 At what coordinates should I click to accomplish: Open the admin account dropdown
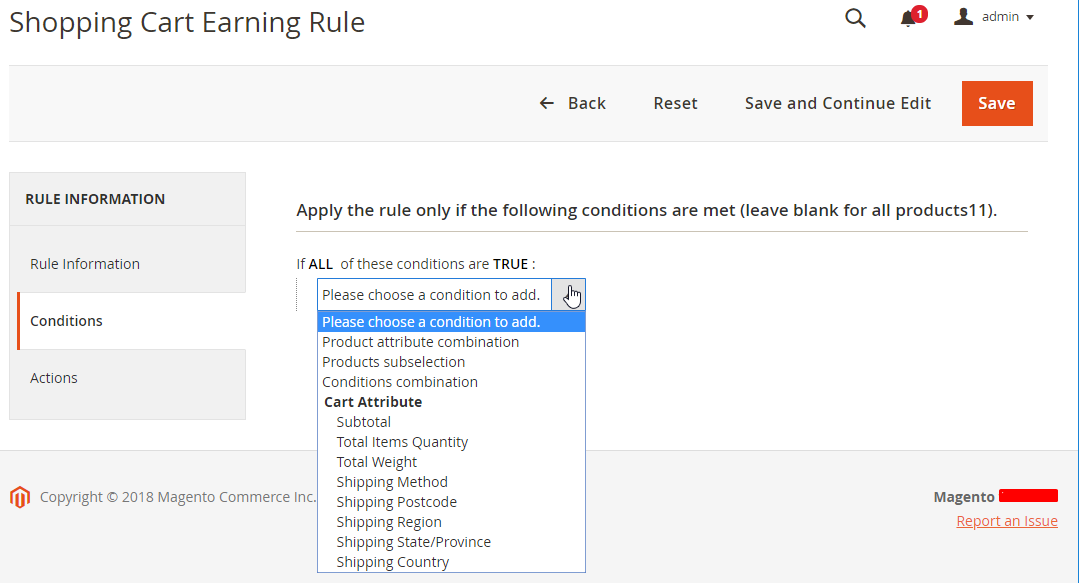(x=1006, y=17)
